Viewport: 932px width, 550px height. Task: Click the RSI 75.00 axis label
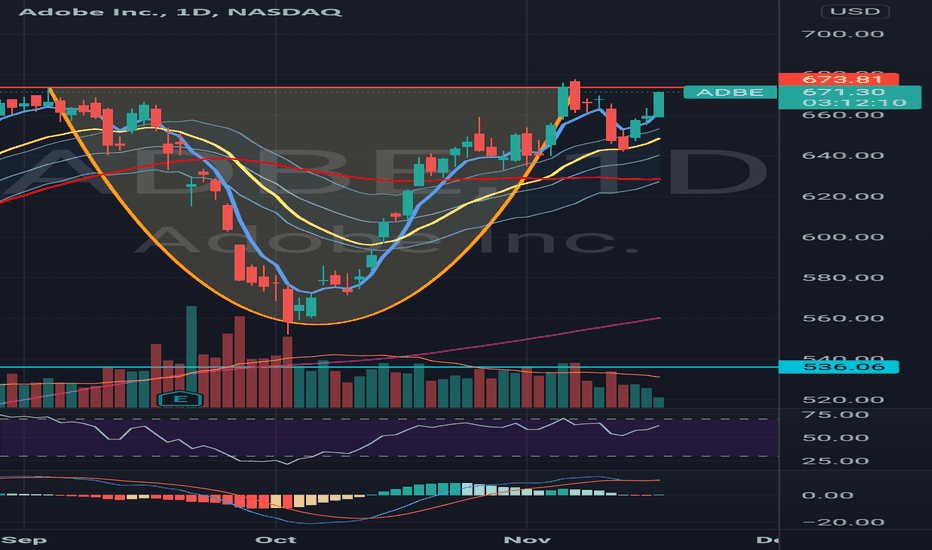click(836, 414)
